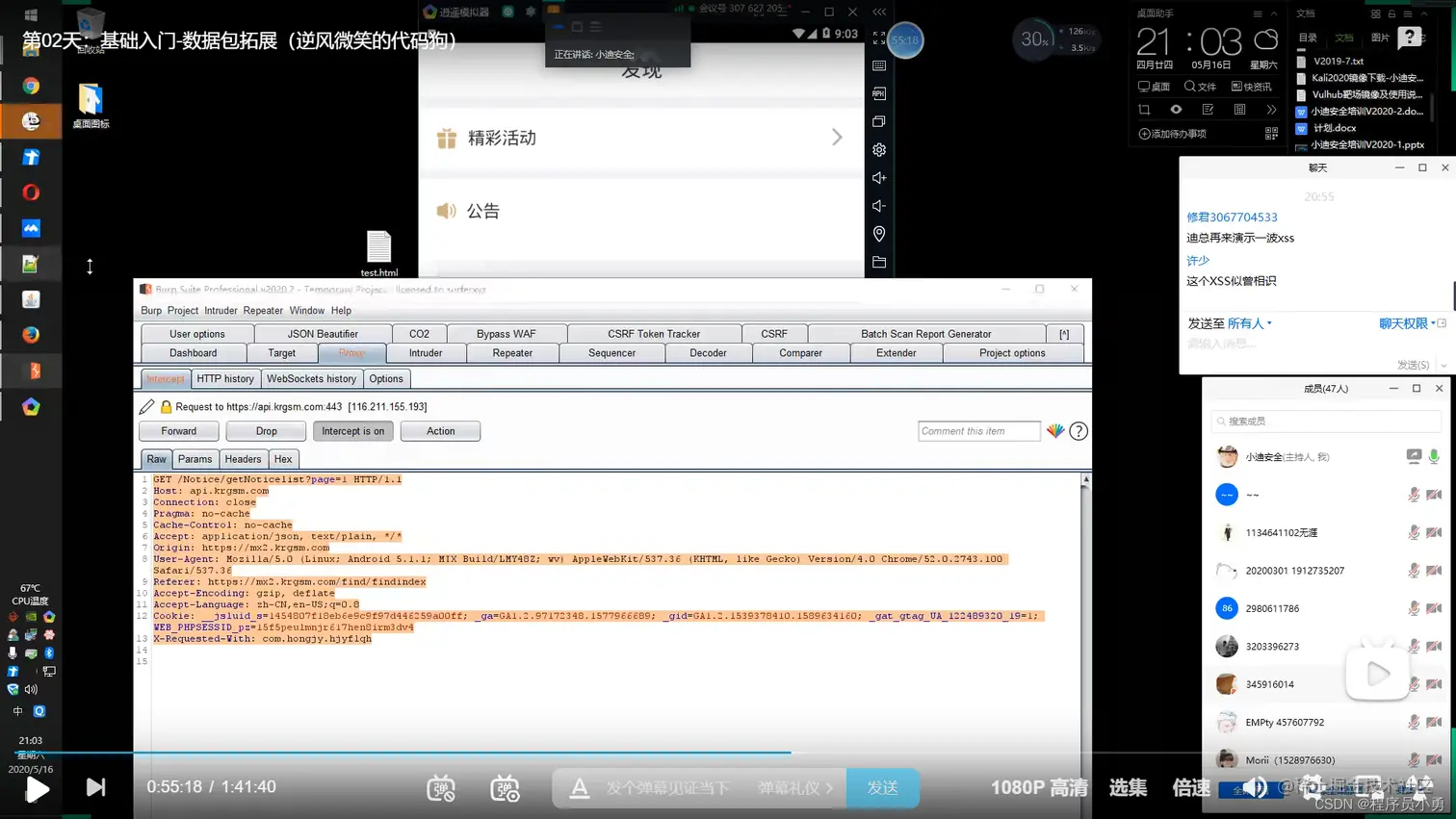
Task: Expand more tools double-chevron in desktop assistant
Action: (x=1271, y=110)
